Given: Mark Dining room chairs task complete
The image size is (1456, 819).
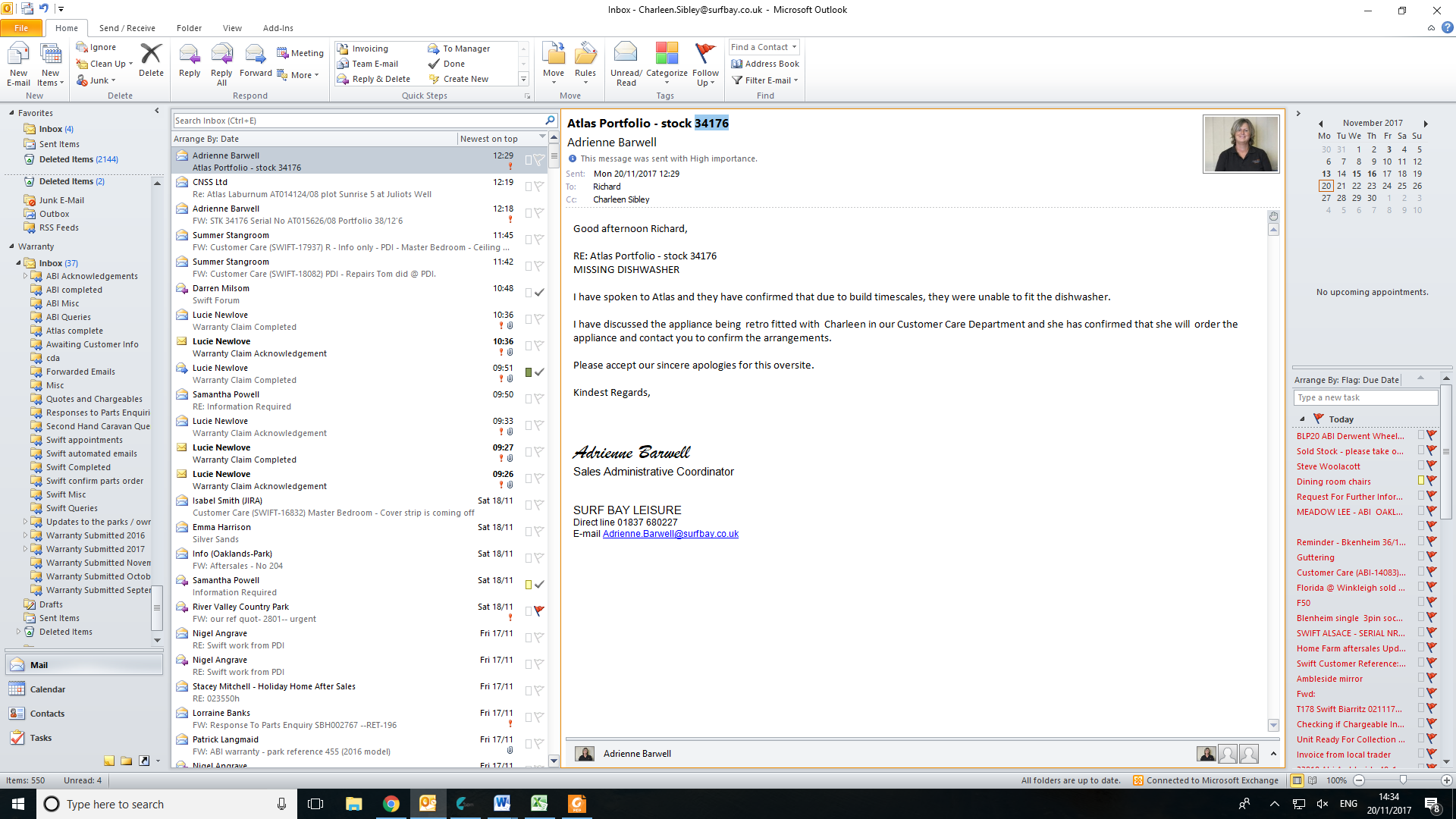Looking at the screenshot, I should pyautogui.click(x=1432, y=482).
